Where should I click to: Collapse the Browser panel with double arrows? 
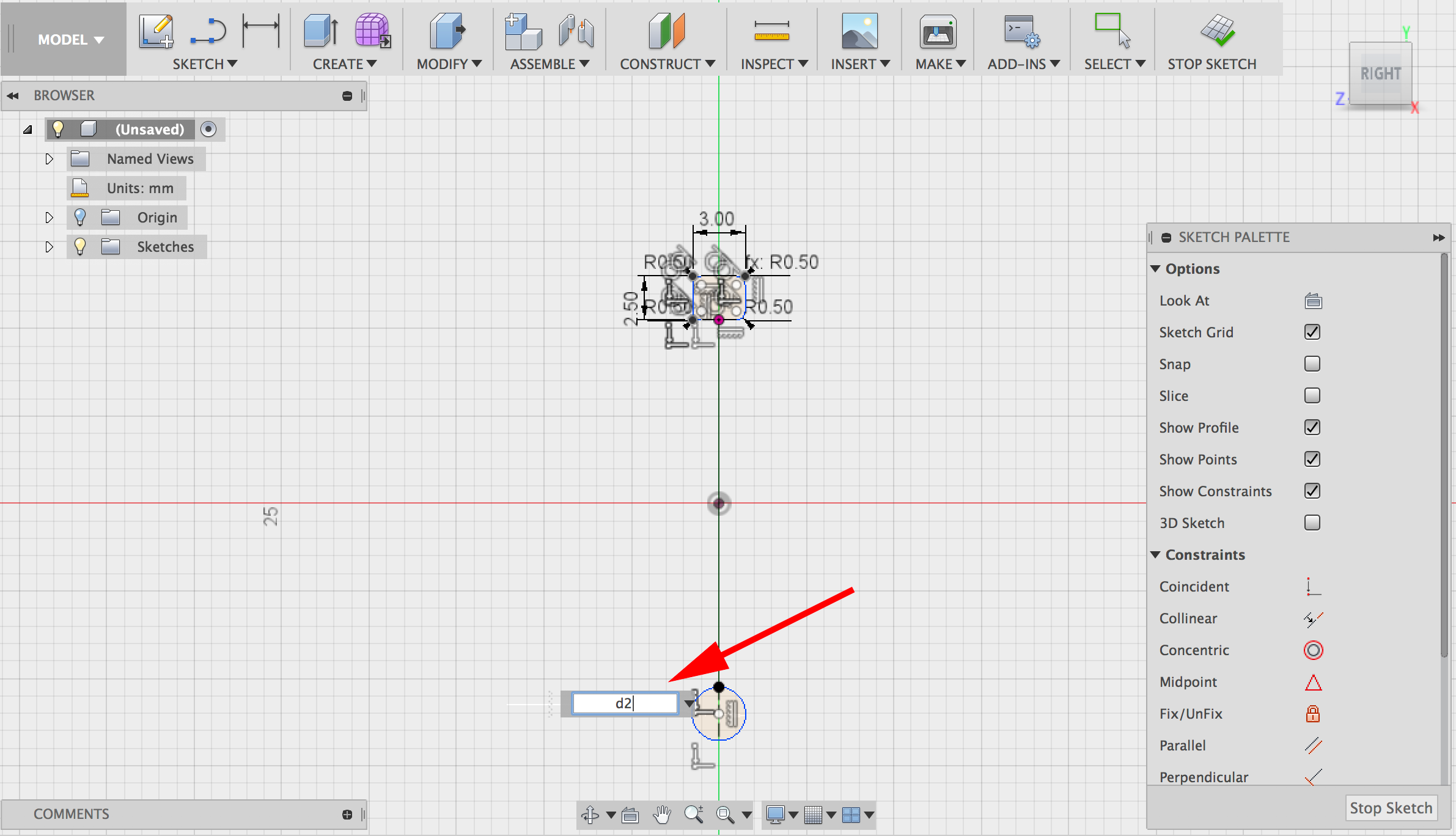12,96
